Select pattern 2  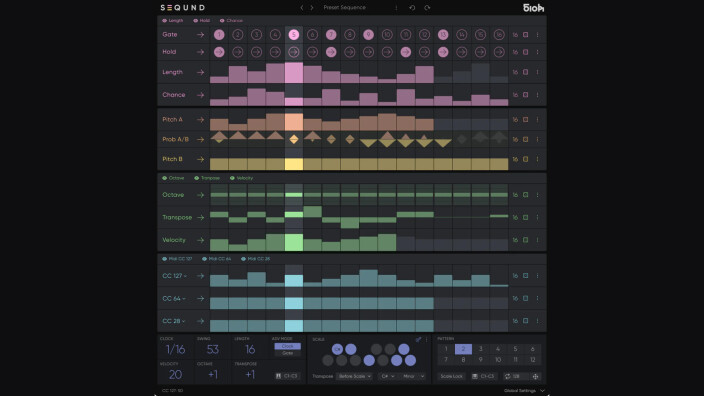(x=463, y=349)
